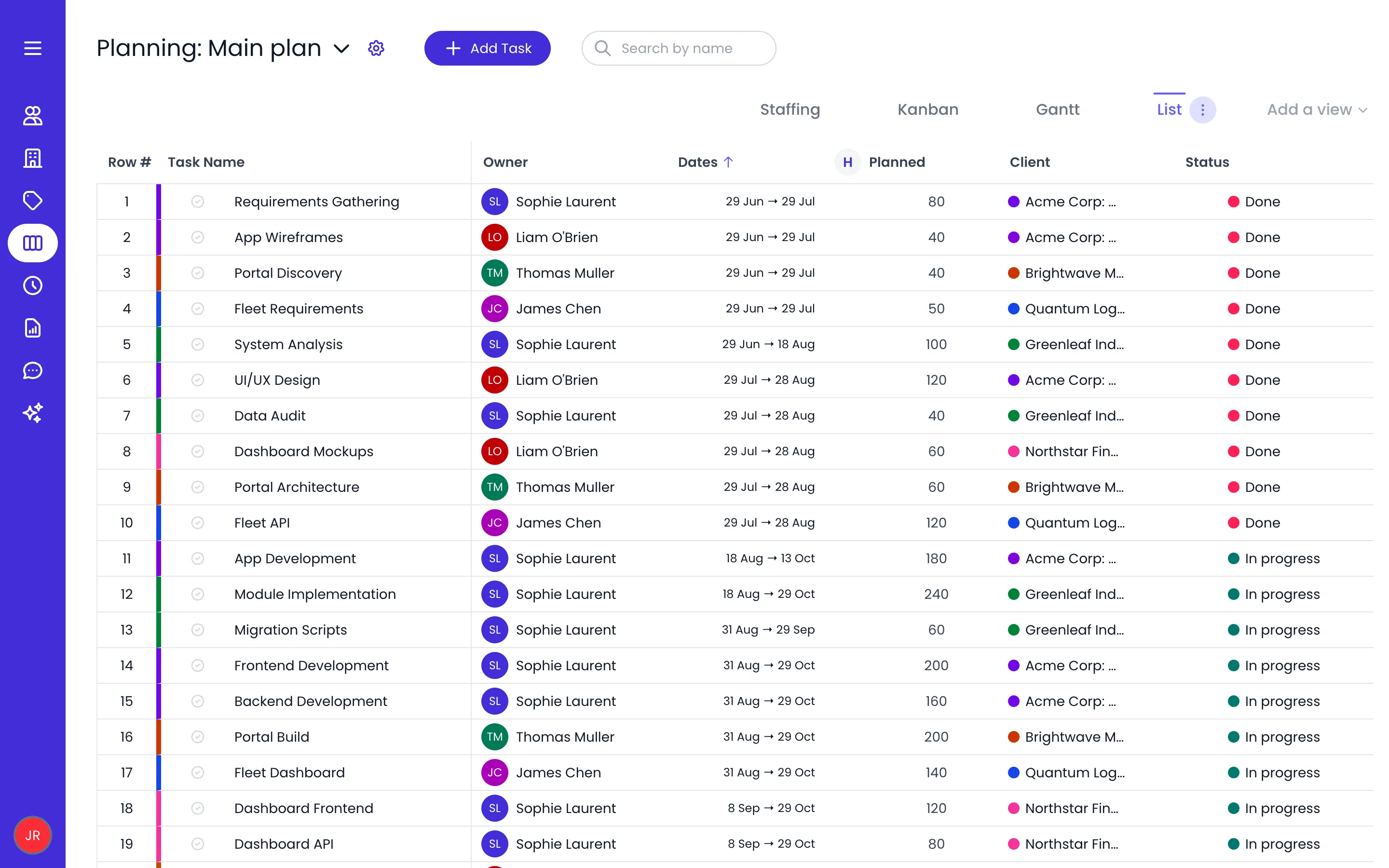This screenshot has width=1389, height=868.
Task: Open the clock timesheet icon in sidebar
Action: click(x=33, y=285)
